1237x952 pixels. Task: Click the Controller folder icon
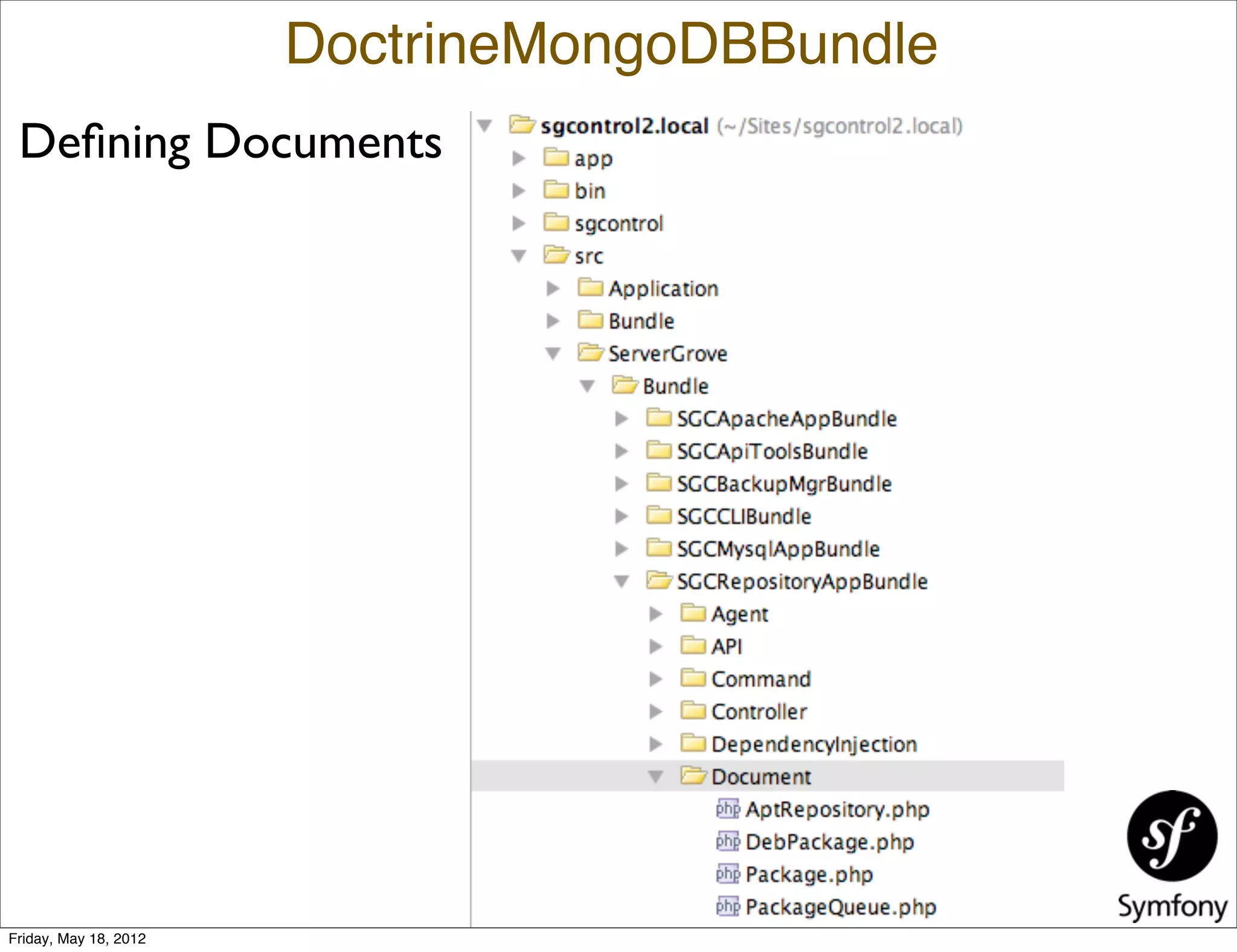click(693, 710)
